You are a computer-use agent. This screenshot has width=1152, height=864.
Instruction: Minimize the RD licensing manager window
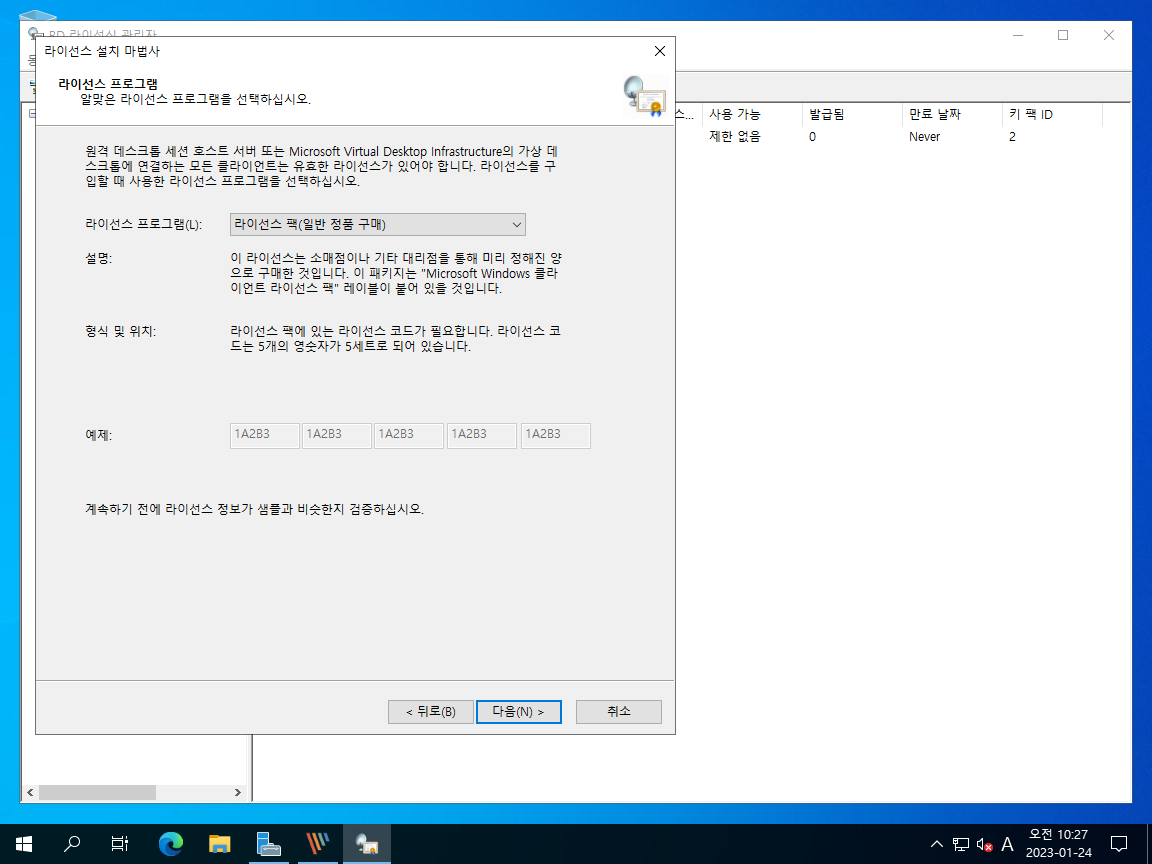click(1018, 35)
